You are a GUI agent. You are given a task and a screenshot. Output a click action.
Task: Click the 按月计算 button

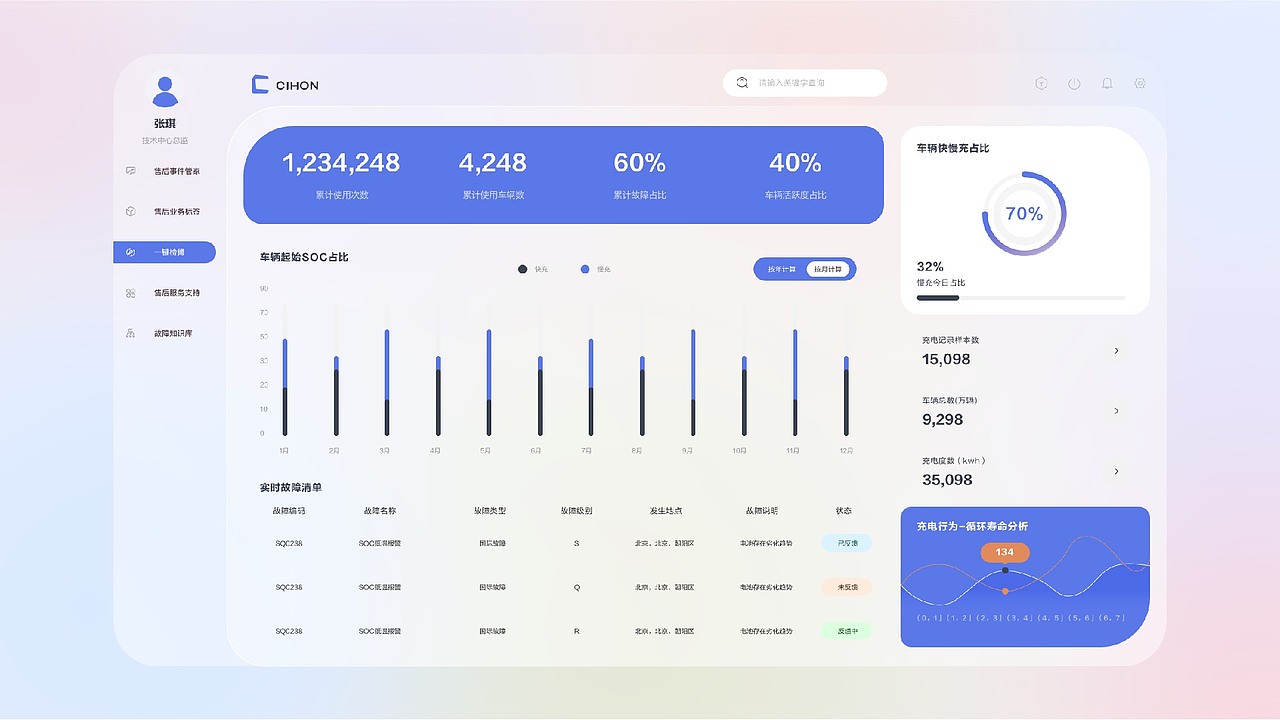click(829, 268)
